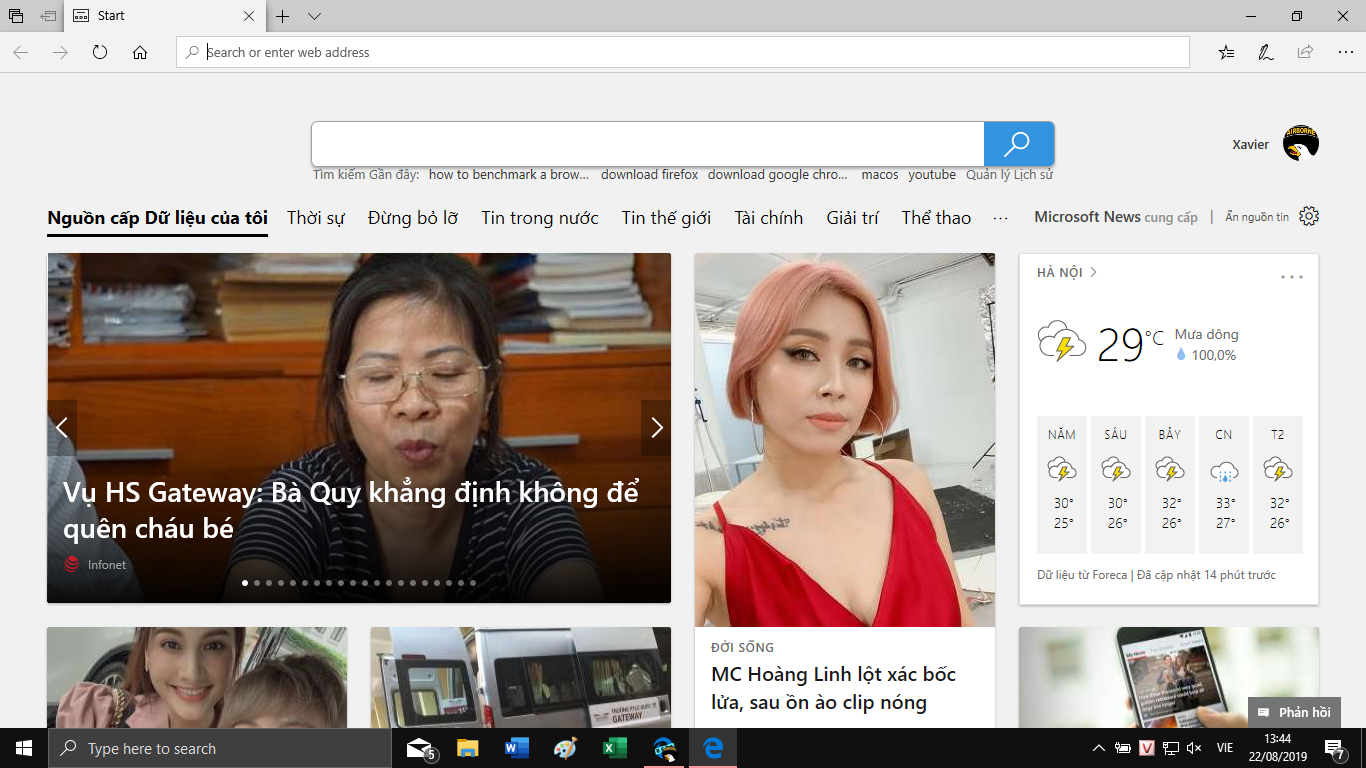Viewport: 1366px width, 768px height.
Task: Select the Giải trí tab
Action: [x=852, y=218]
